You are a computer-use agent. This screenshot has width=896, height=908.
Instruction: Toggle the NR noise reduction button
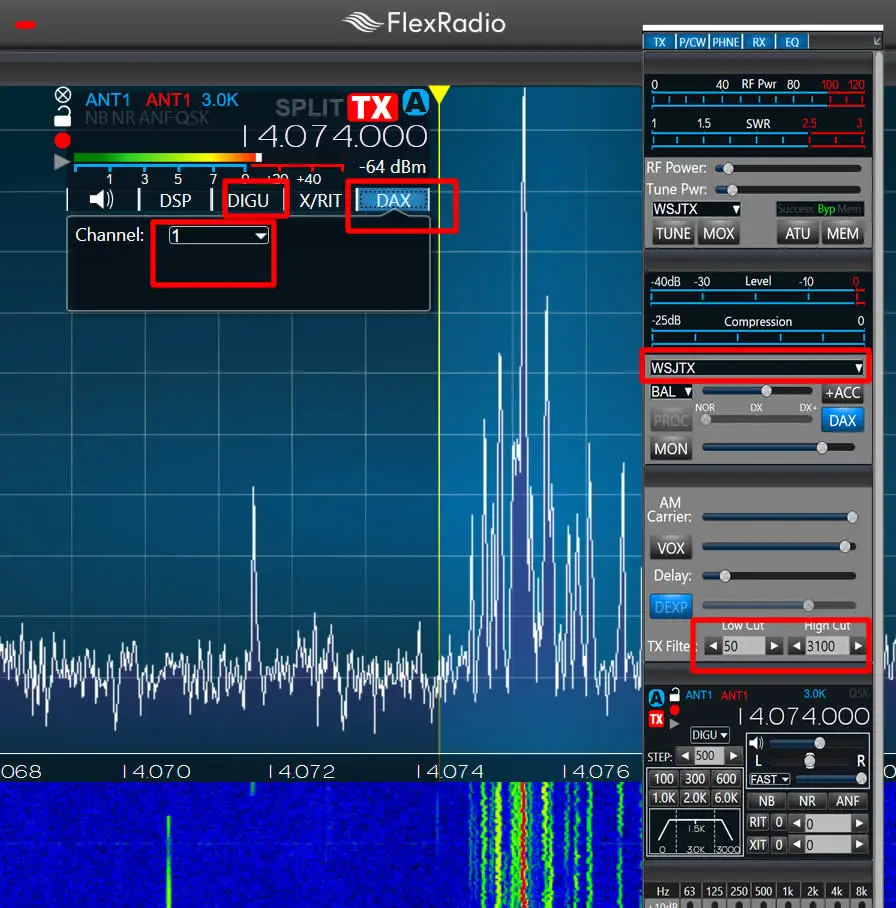(x=807, y=801)
